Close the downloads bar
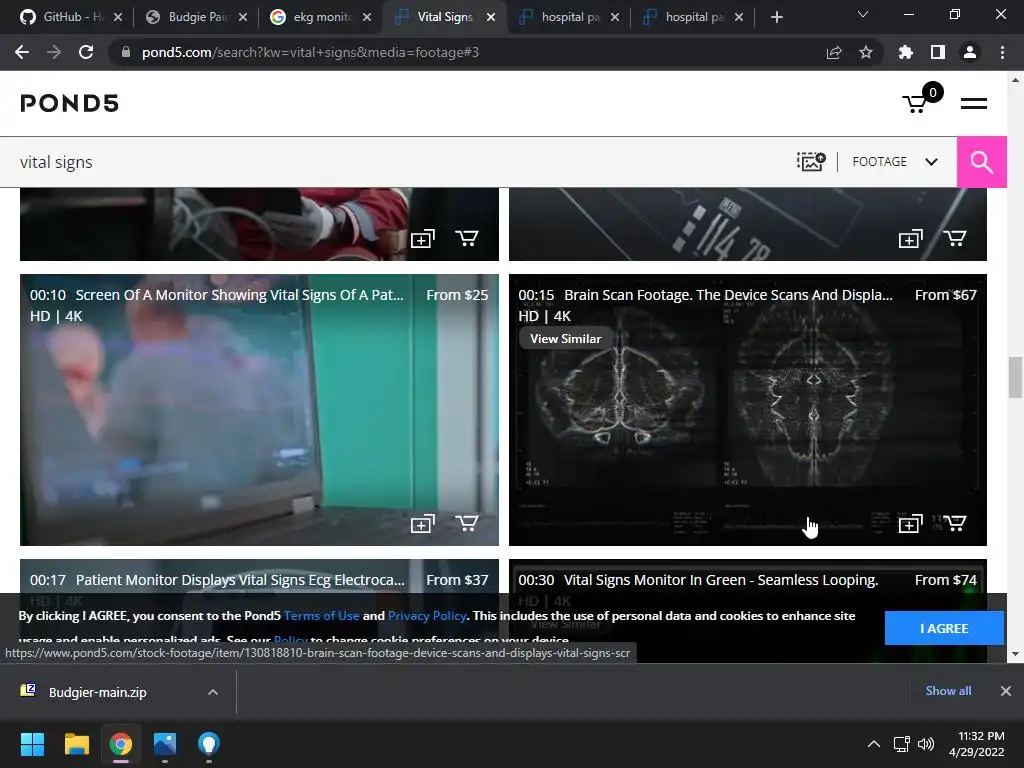 pos(1006,691)
